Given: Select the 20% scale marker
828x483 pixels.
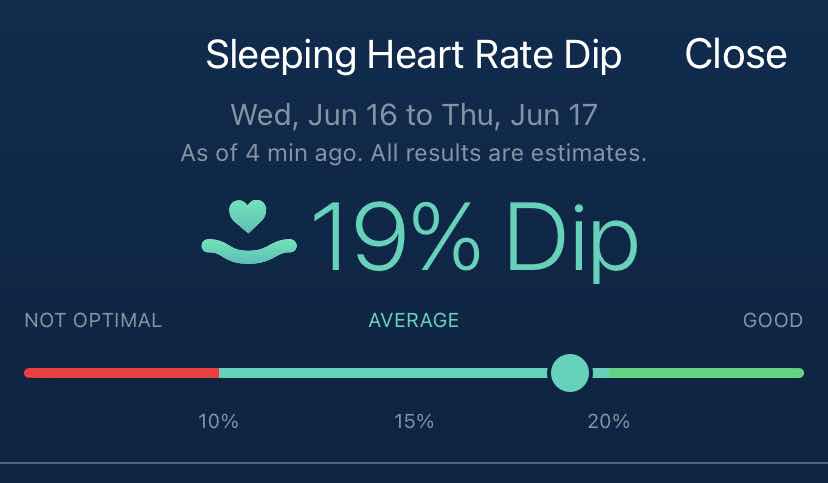Looking at the screenshot, I should (608, 422).
